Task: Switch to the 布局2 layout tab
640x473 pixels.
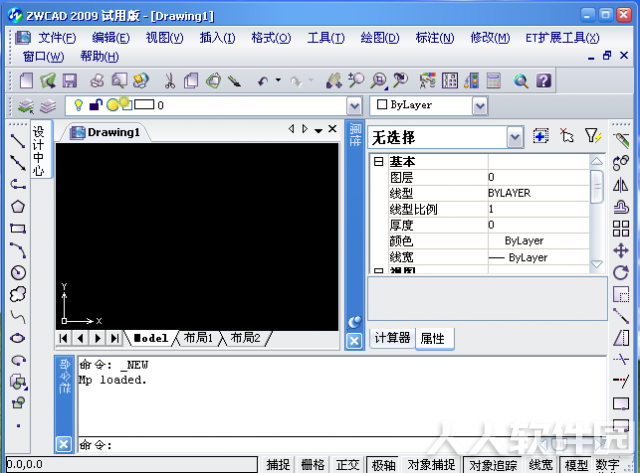Action: (245, 338)
